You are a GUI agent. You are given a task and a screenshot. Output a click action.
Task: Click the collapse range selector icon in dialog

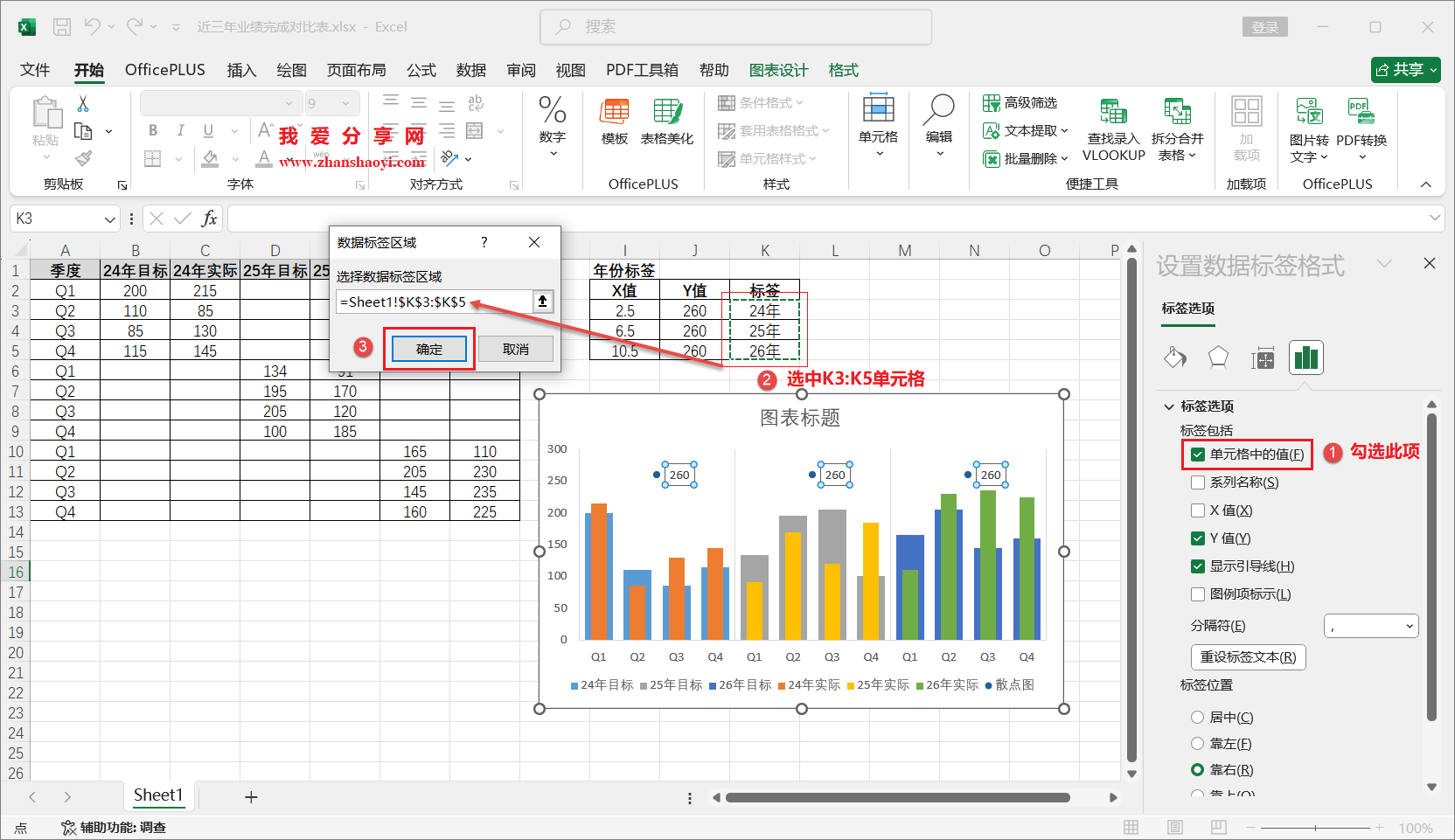(543, 302)
